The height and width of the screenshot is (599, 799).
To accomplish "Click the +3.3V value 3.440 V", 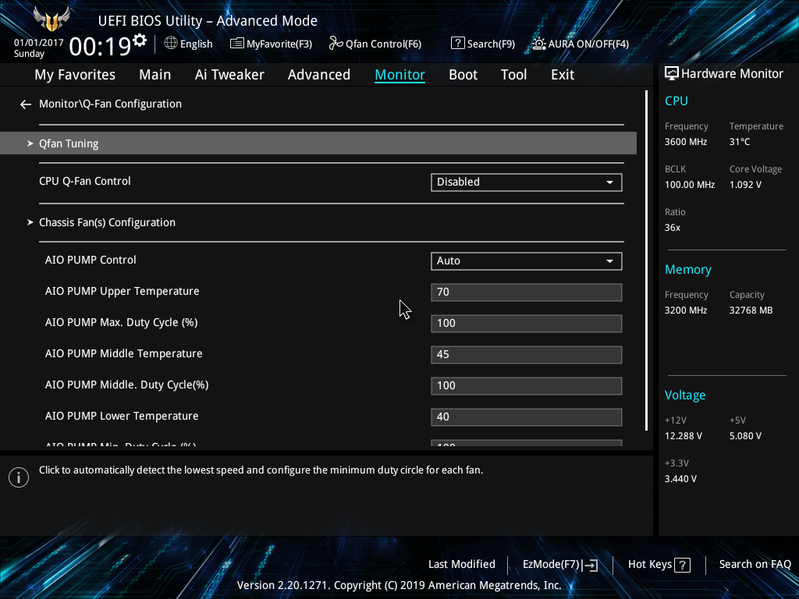I will click(680, 479).
